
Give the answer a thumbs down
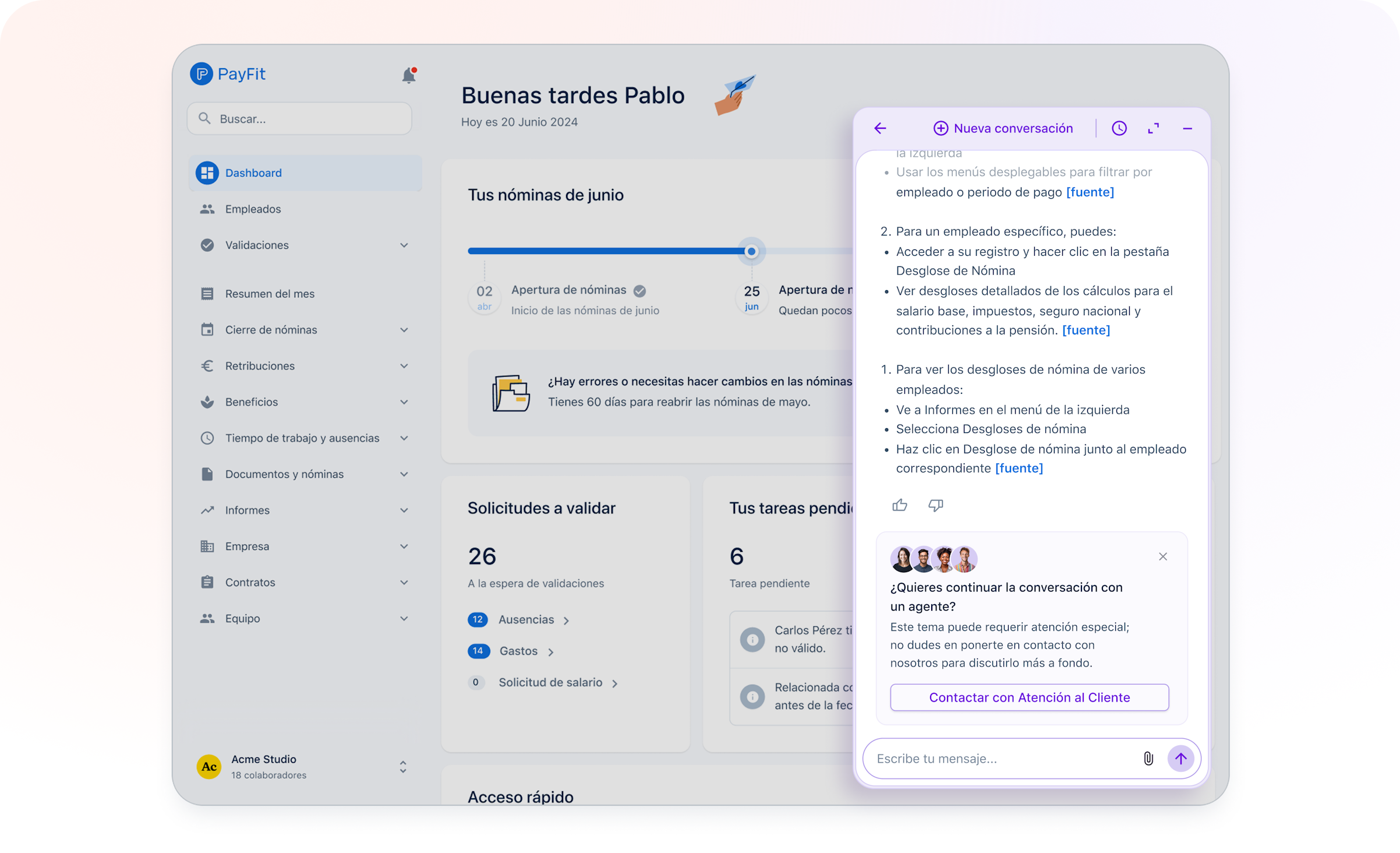[936, 505]
